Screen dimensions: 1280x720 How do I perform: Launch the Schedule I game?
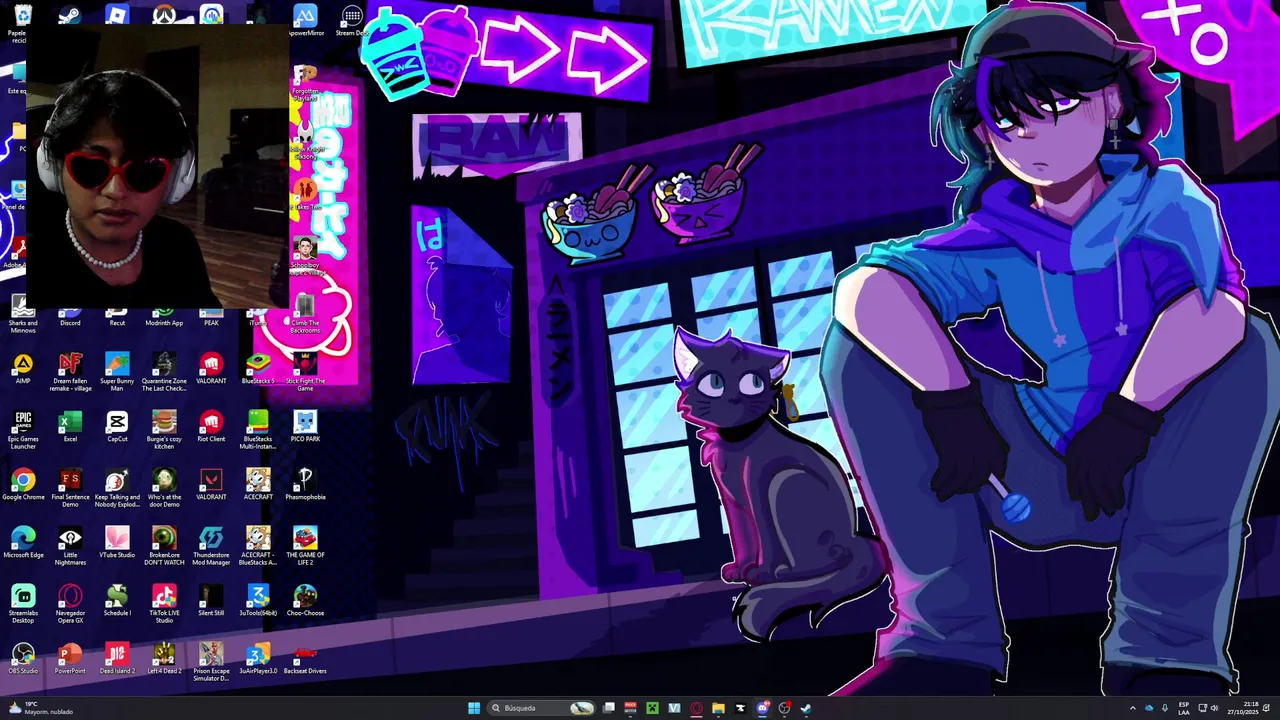(117, 600)
